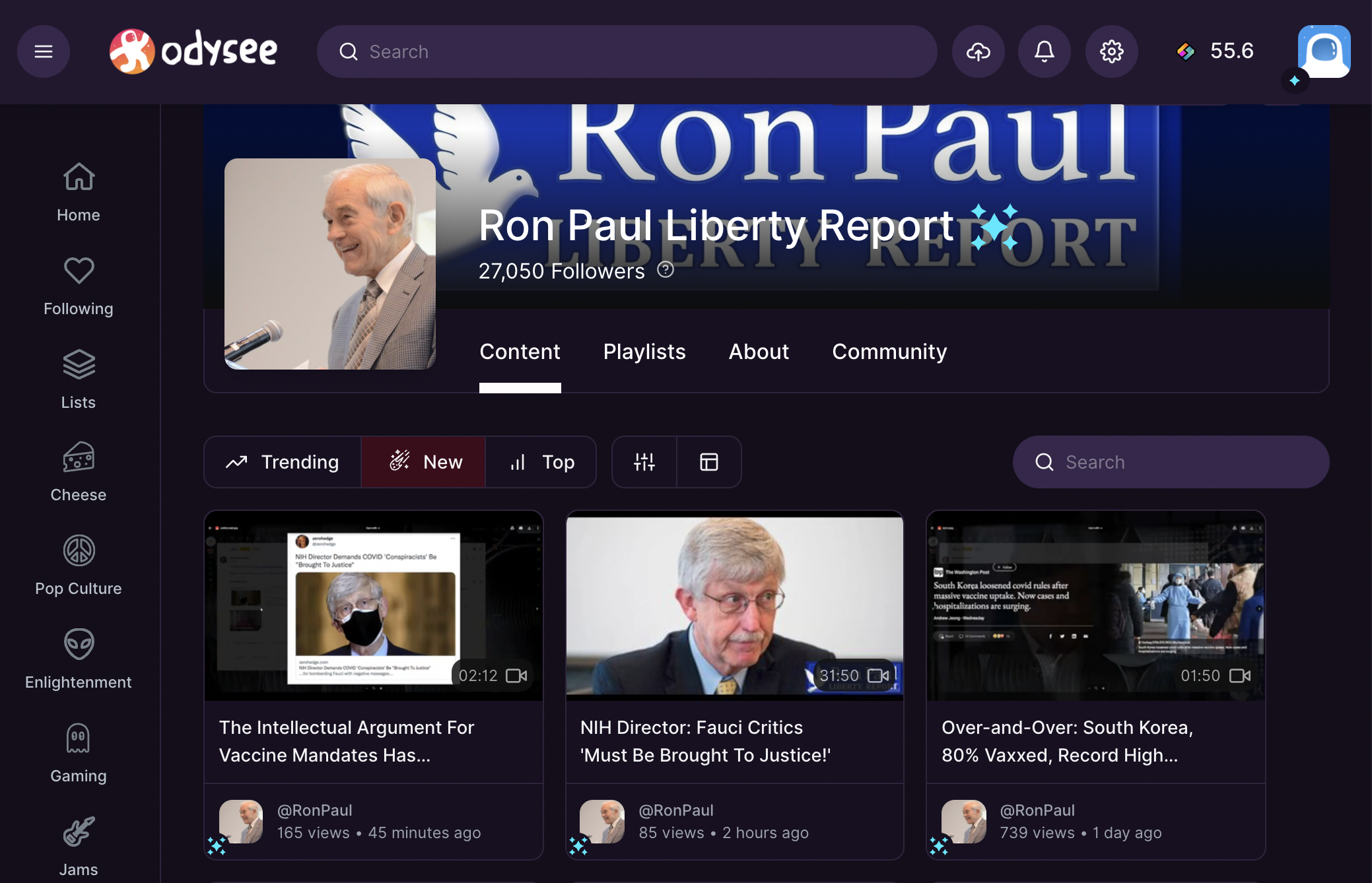Switch to the Content tab
Viewport: 1372px width, 883px height.
tap(520, 352)
